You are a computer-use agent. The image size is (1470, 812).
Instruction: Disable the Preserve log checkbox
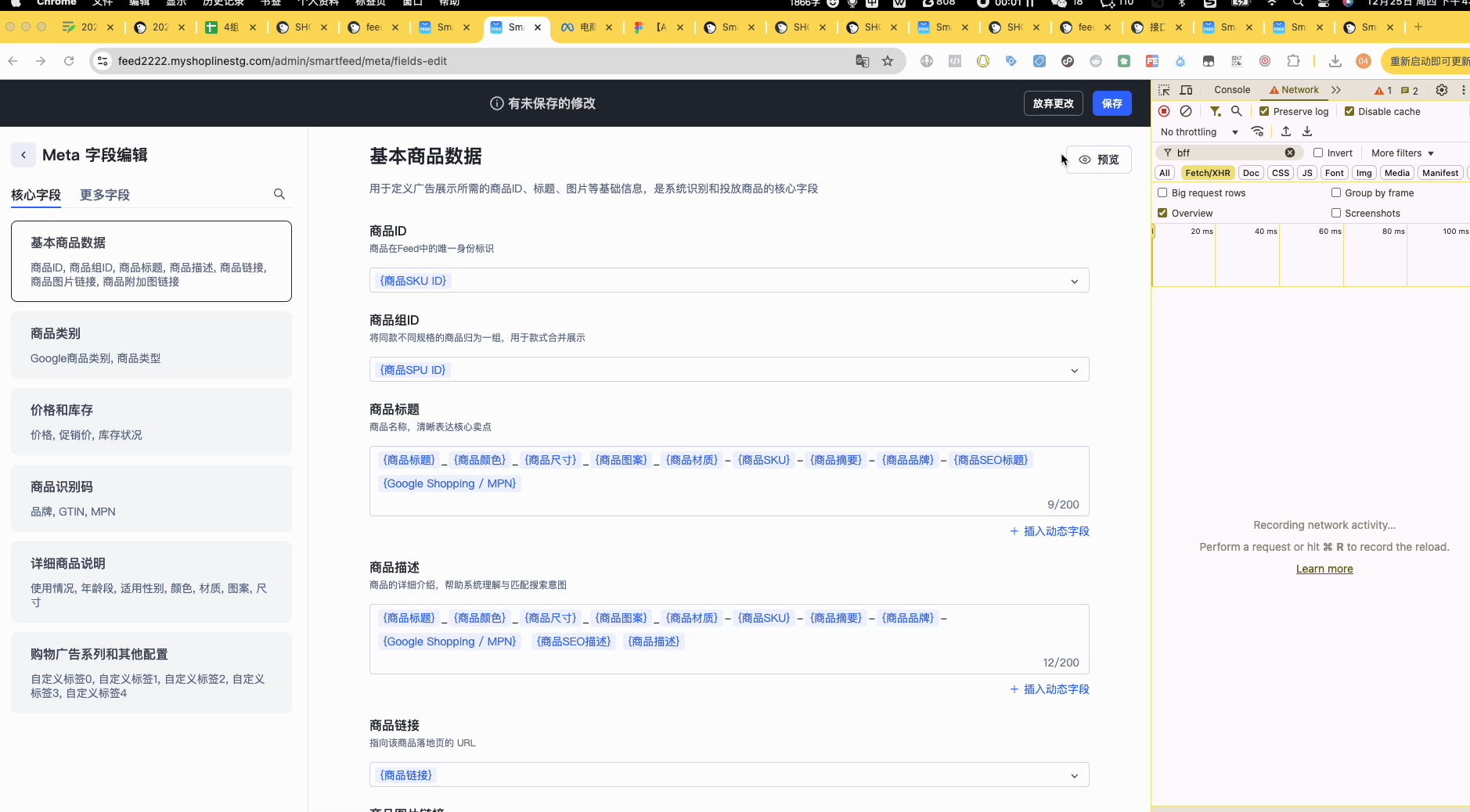point(1264,111)
